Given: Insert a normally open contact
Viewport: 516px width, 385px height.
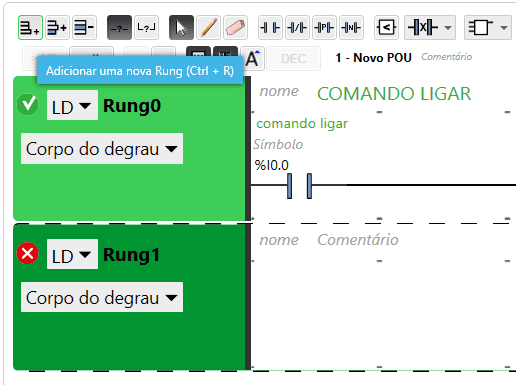Looking at the screenshot, I should [x=270, y=27].
